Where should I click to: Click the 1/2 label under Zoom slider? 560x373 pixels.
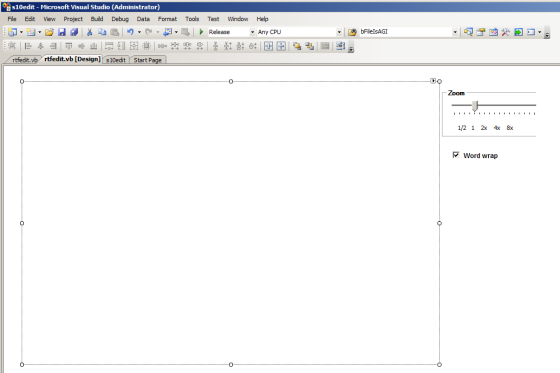462,128
